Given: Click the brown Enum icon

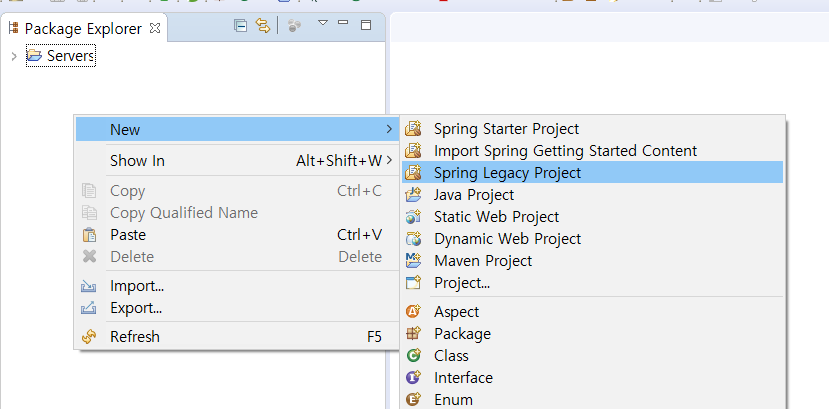Looking at the screenshot, I should (413, 399).
